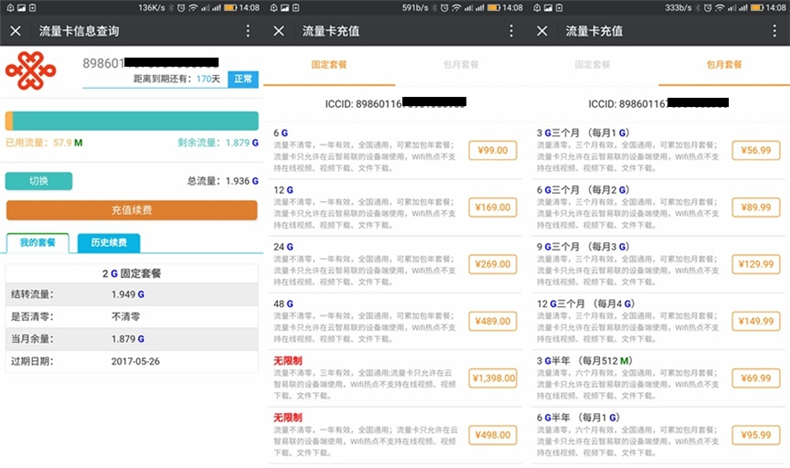
Task: Tap the ¥498.00 unlimited plan price
Action: [492, 435]
